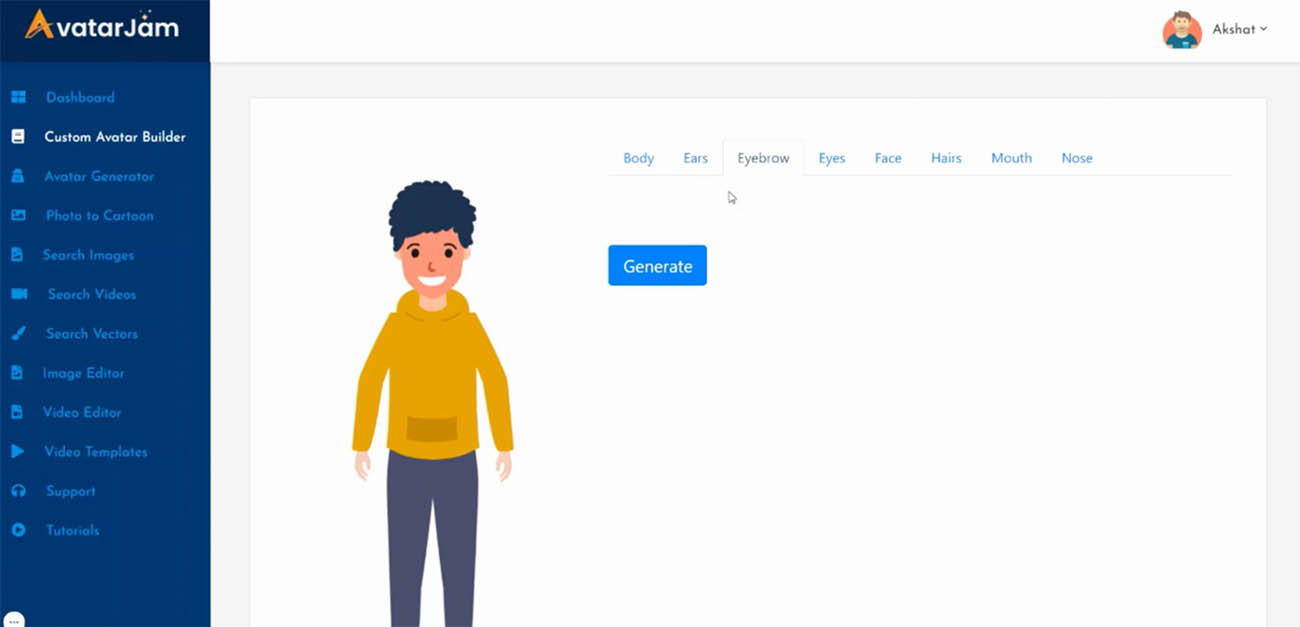Click the AvatarJam logo
The width and height of the screenshot is (1300, 627).
click(x=102, y=24)
